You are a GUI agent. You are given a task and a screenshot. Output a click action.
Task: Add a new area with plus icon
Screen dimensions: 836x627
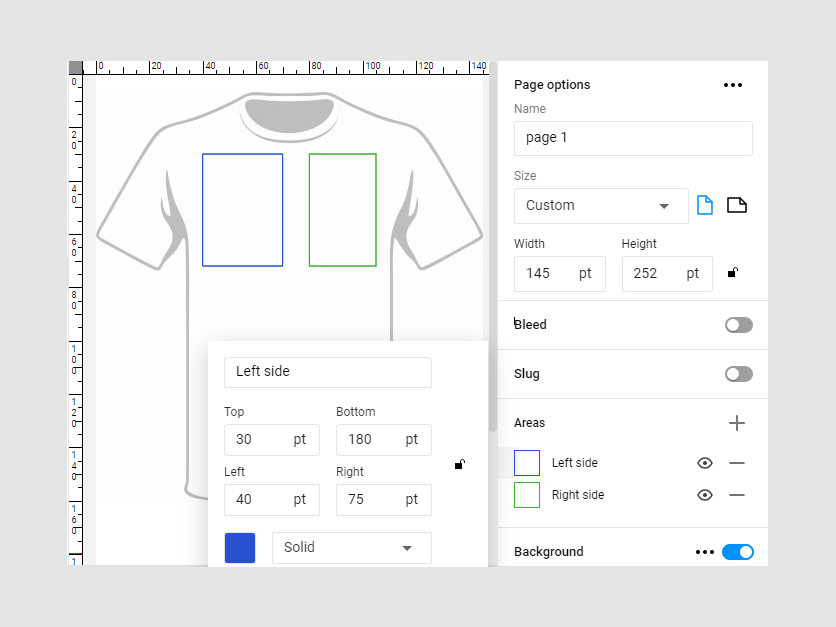(737, 423)
